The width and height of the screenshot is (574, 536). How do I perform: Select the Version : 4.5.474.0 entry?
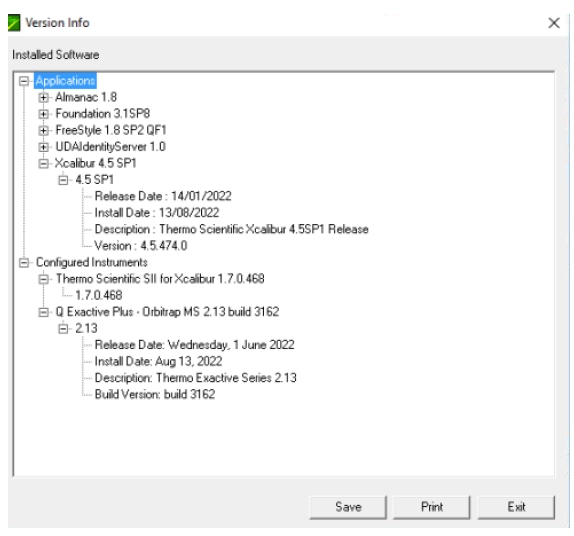pos(141,246)
